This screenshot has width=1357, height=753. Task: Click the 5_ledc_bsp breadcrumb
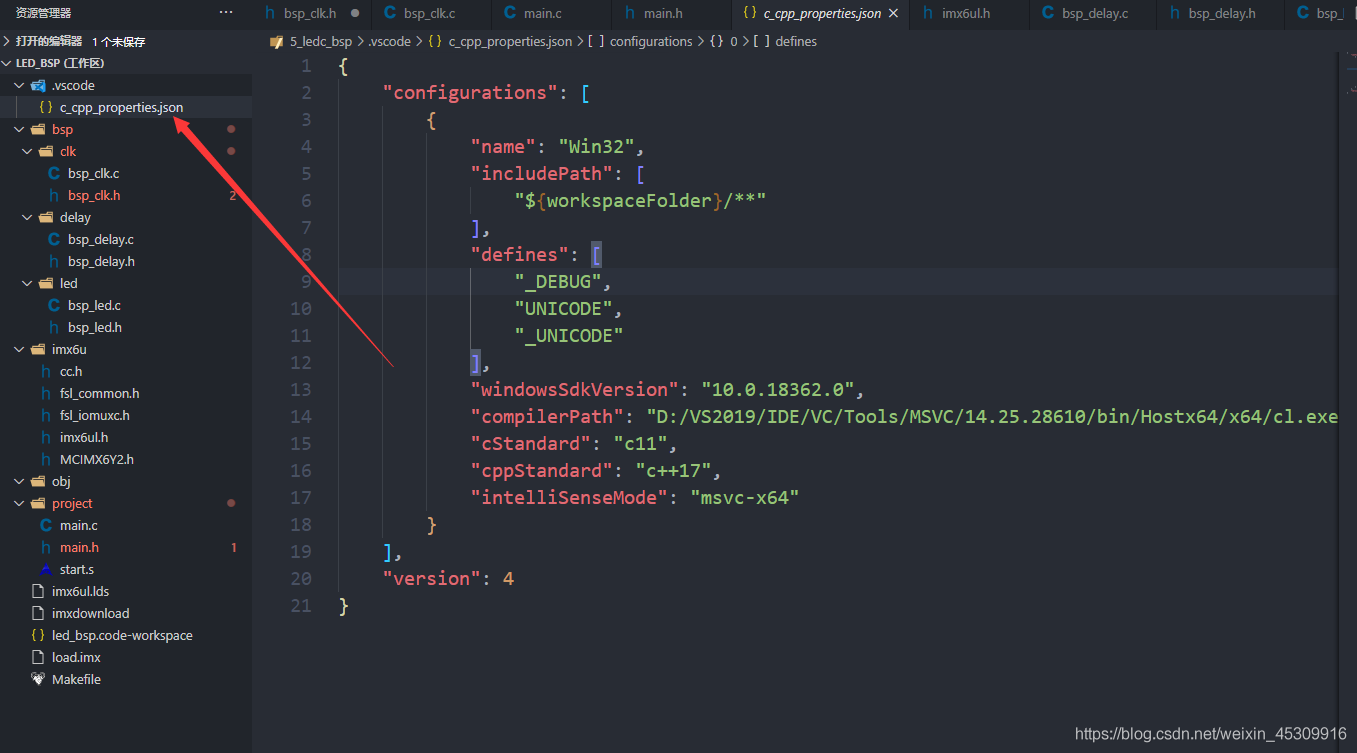[x=320, y=41]
